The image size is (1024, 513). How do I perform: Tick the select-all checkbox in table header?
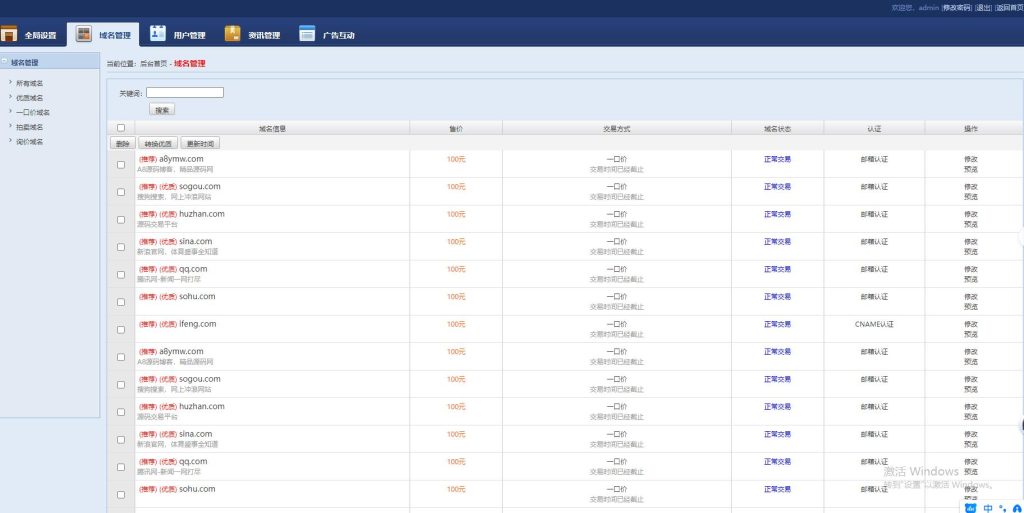121,128
